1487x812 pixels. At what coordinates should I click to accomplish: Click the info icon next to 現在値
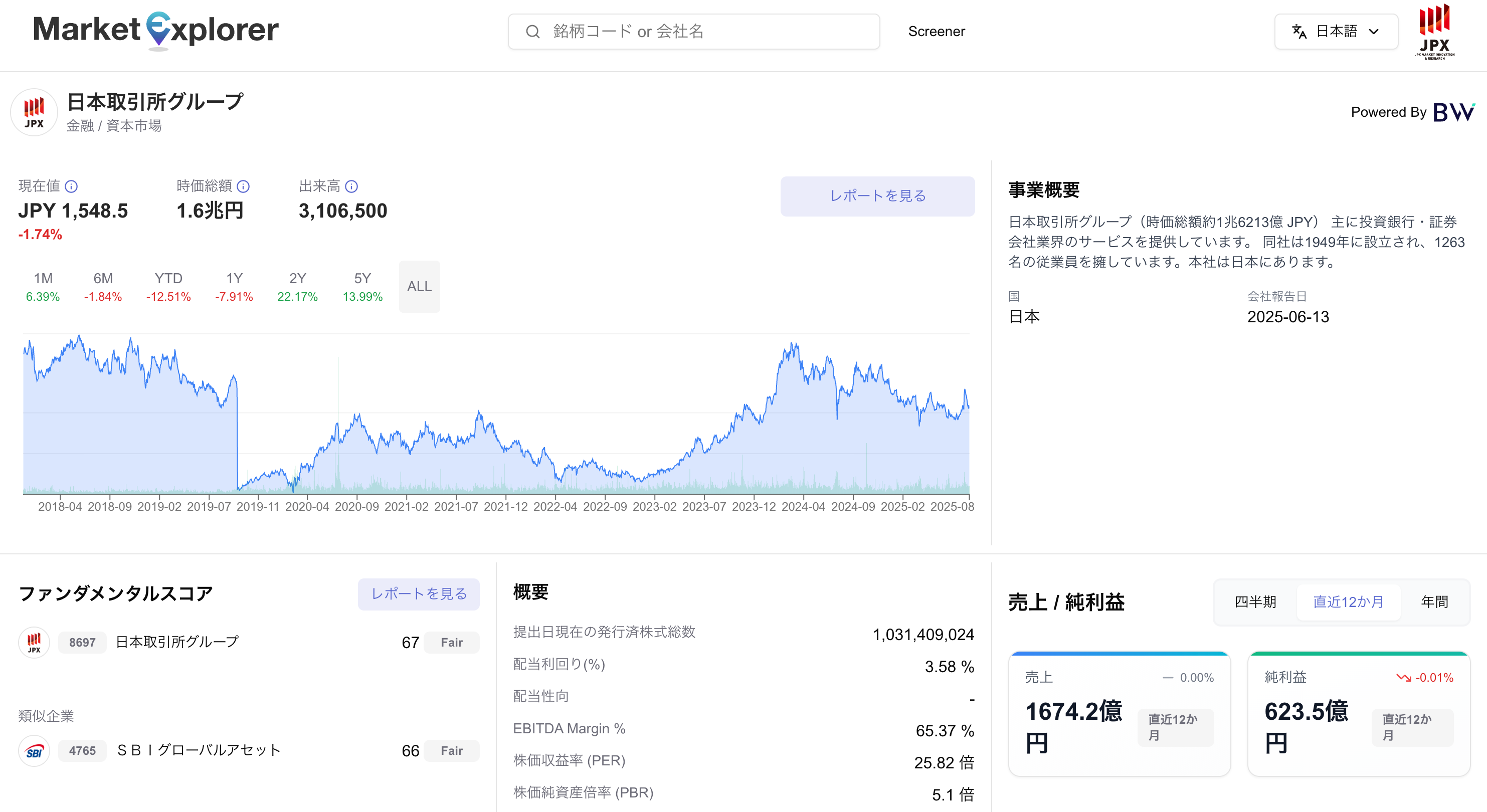(71, 186)
